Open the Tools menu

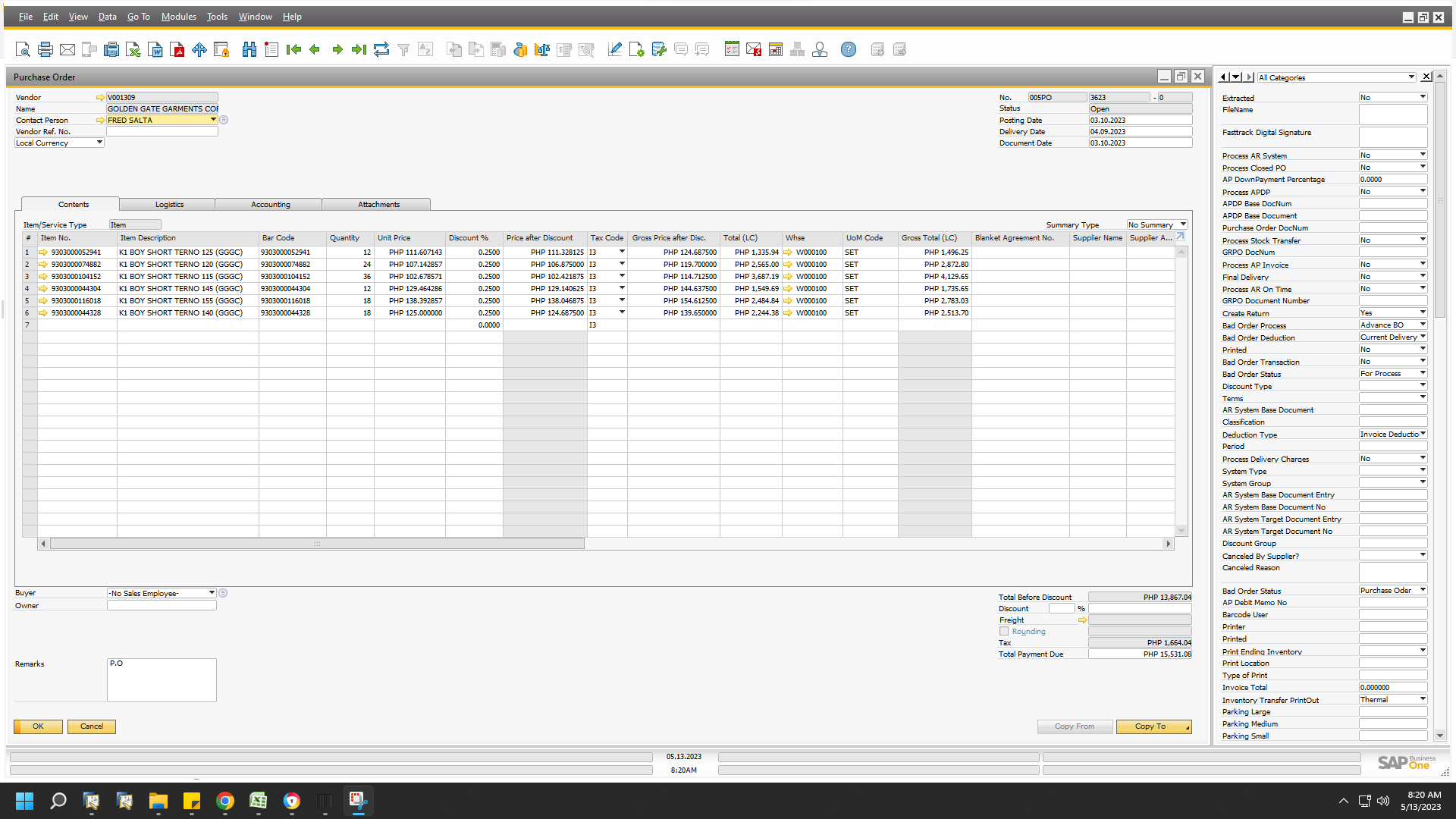point(217,17)
